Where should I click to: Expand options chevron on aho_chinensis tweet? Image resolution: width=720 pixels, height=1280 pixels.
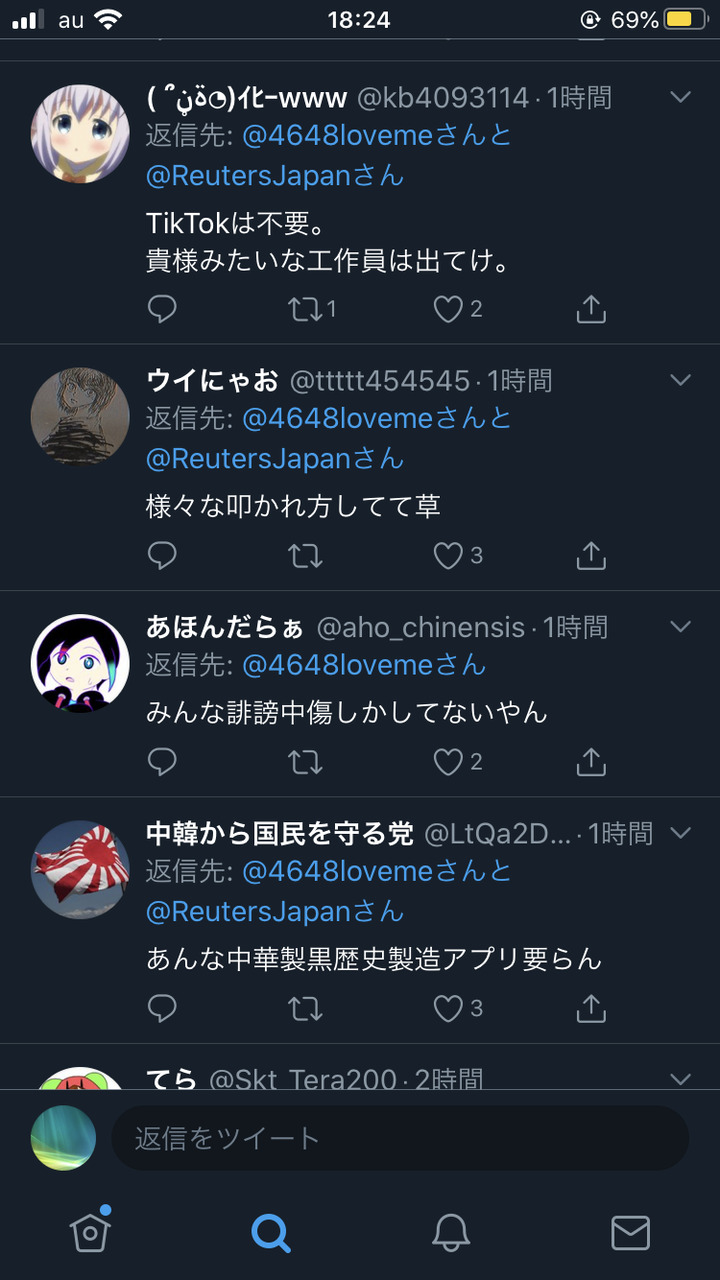click(680, 627)
